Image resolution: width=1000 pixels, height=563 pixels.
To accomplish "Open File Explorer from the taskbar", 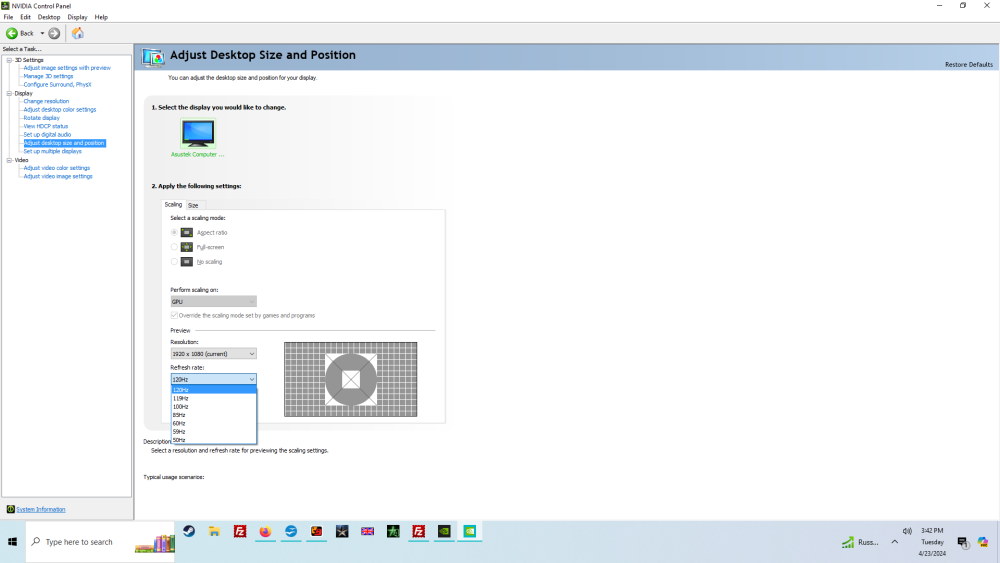I will 214,532.
